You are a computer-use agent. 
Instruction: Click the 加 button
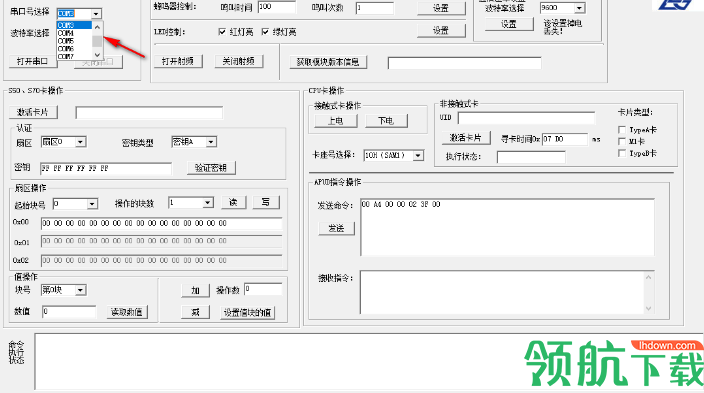tap(195, 291)
